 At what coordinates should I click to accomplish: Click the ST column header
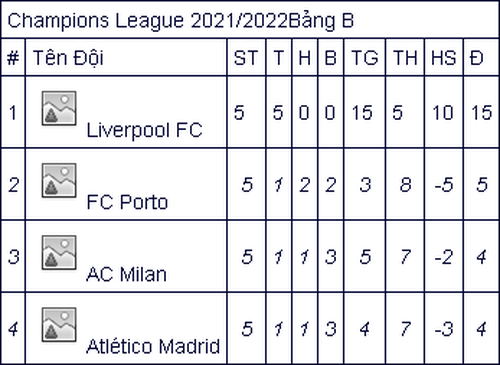[246, 58]
